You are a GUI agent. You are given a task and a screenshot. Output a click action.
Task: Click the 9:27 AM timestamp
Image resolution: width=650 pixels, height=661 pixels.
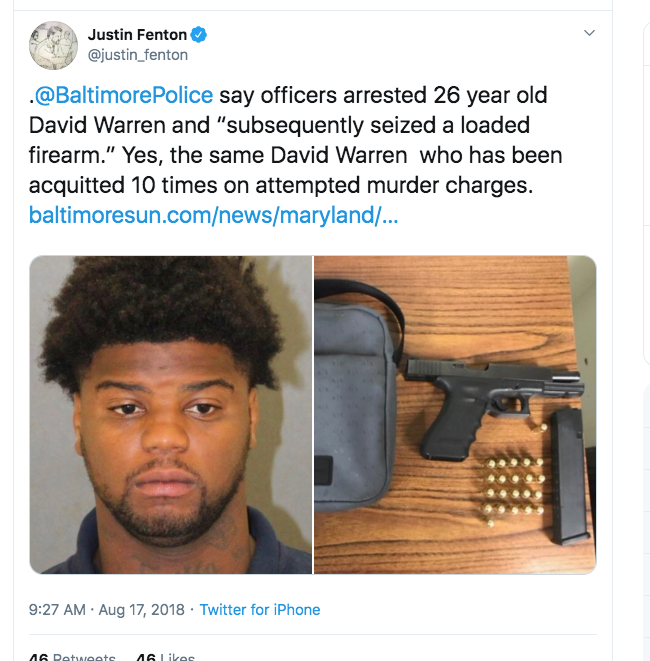coord(57,610)
